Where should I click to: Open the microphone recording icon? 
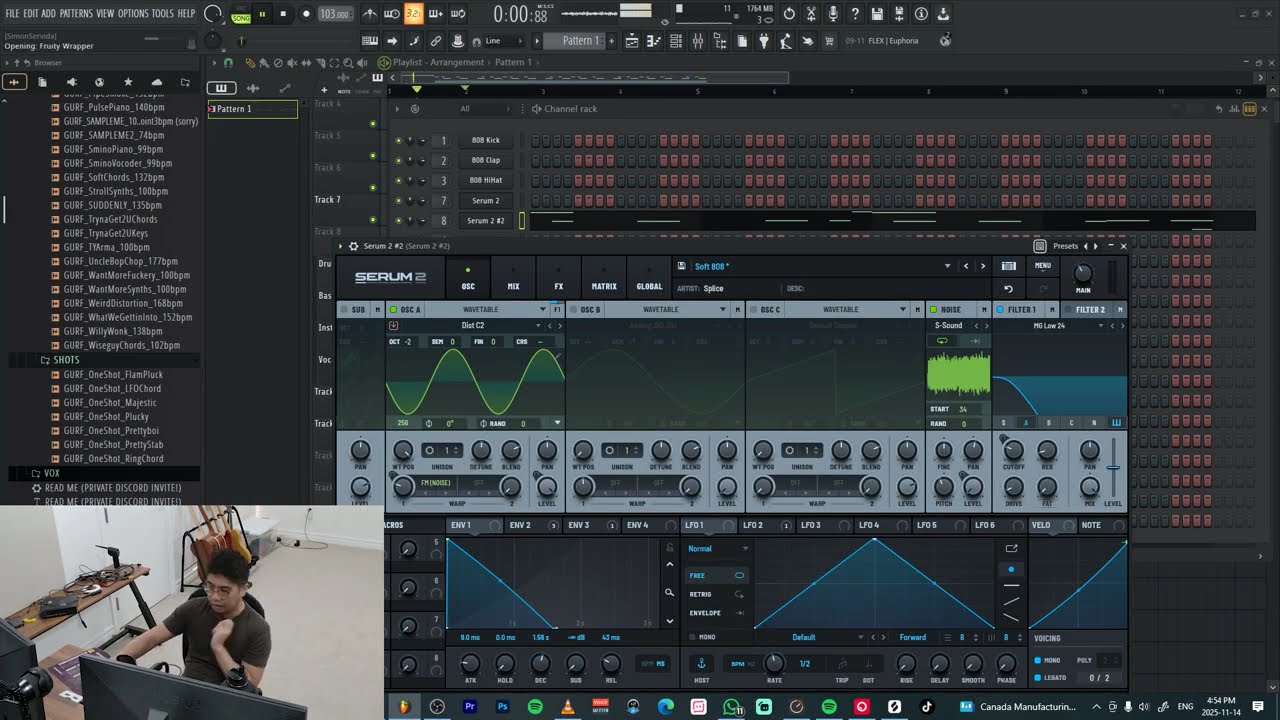click(x=833, y=14)
